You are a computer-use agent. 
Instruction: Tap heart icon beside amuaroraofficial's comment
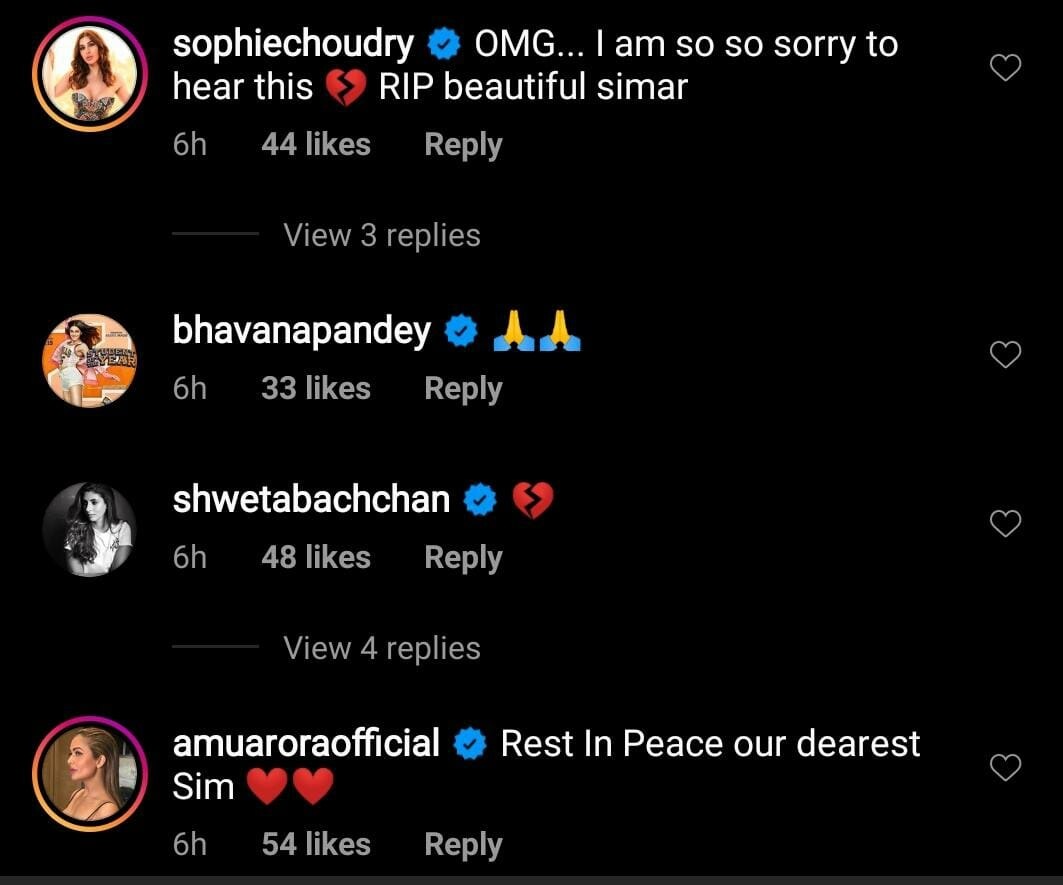pos(1004,767)
